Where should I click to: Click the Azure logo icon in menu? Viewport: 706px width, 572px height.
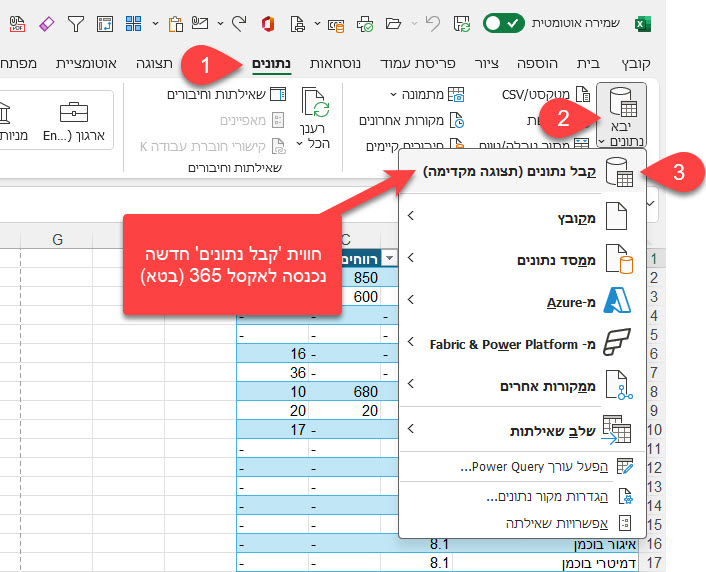[620, 301]
